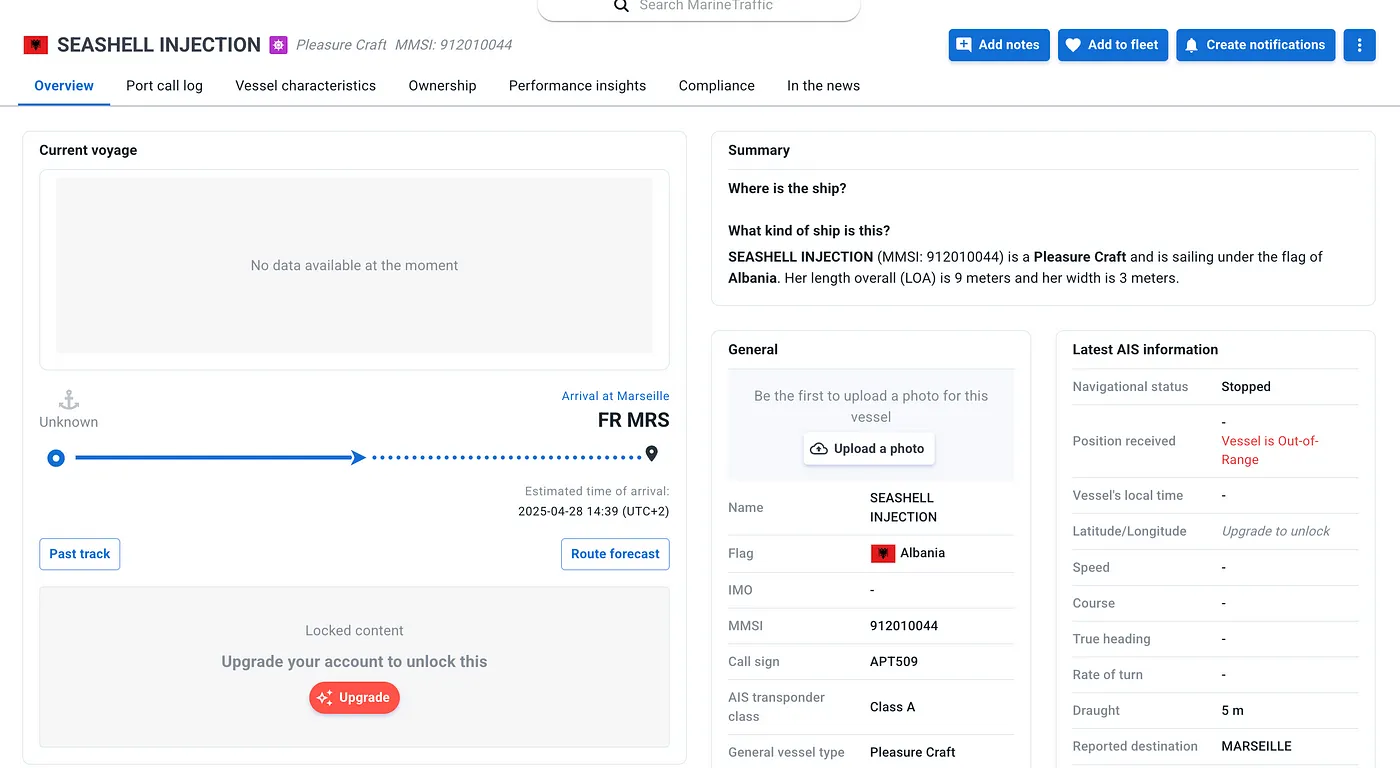Click the FR MRS port code
The height and width of the screenshot is (768, 1400).
coord(634,420)
